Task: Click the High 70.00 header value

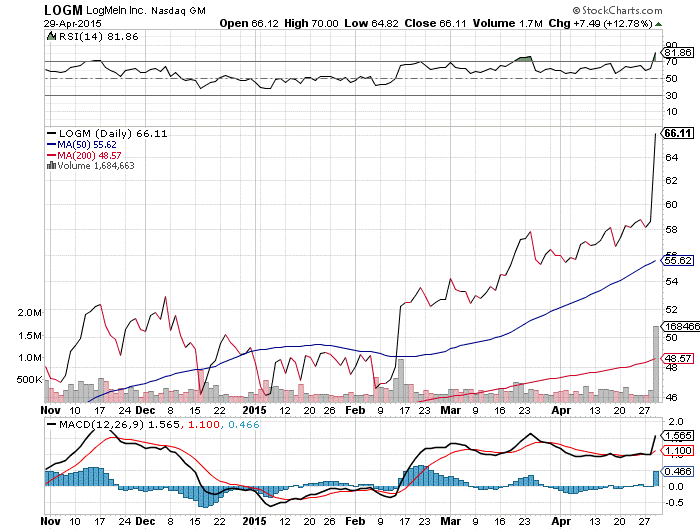Action: coord(311,23)
